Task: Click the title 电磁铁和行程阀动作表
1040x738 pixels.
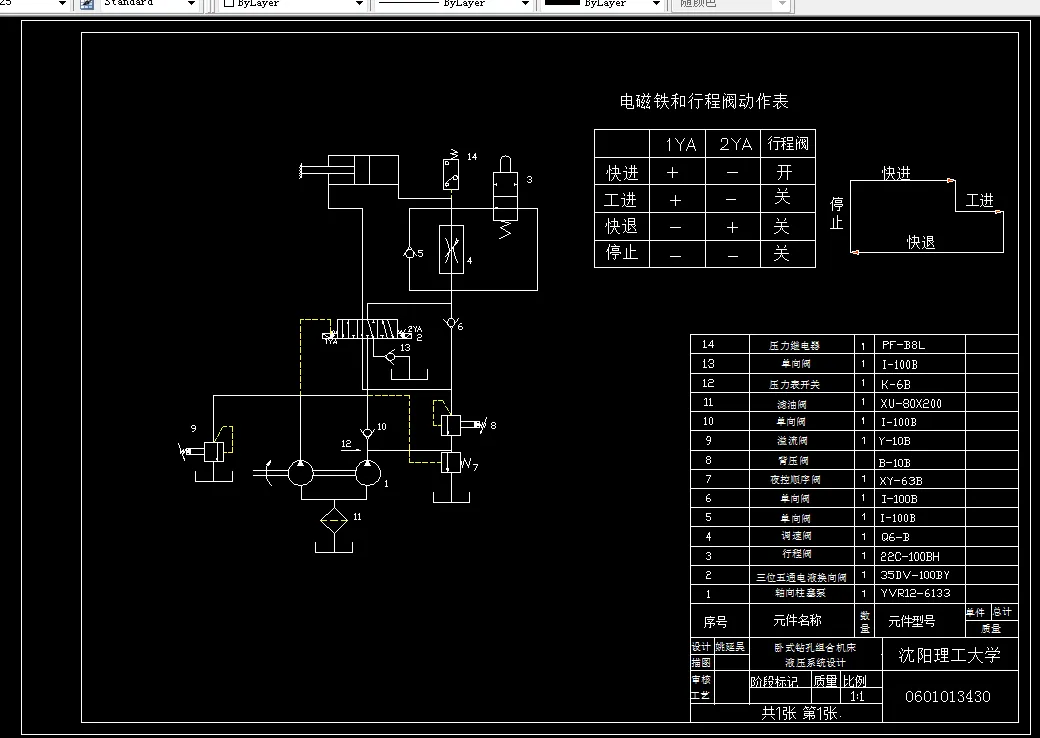Action: pos(704,101)
